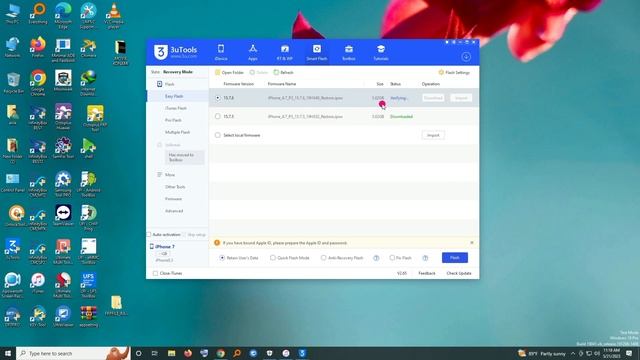The height and width of the screenshot is (360, 640).
Task: Select Anti-Recovery Flash option
Action: tap(323, 258)
